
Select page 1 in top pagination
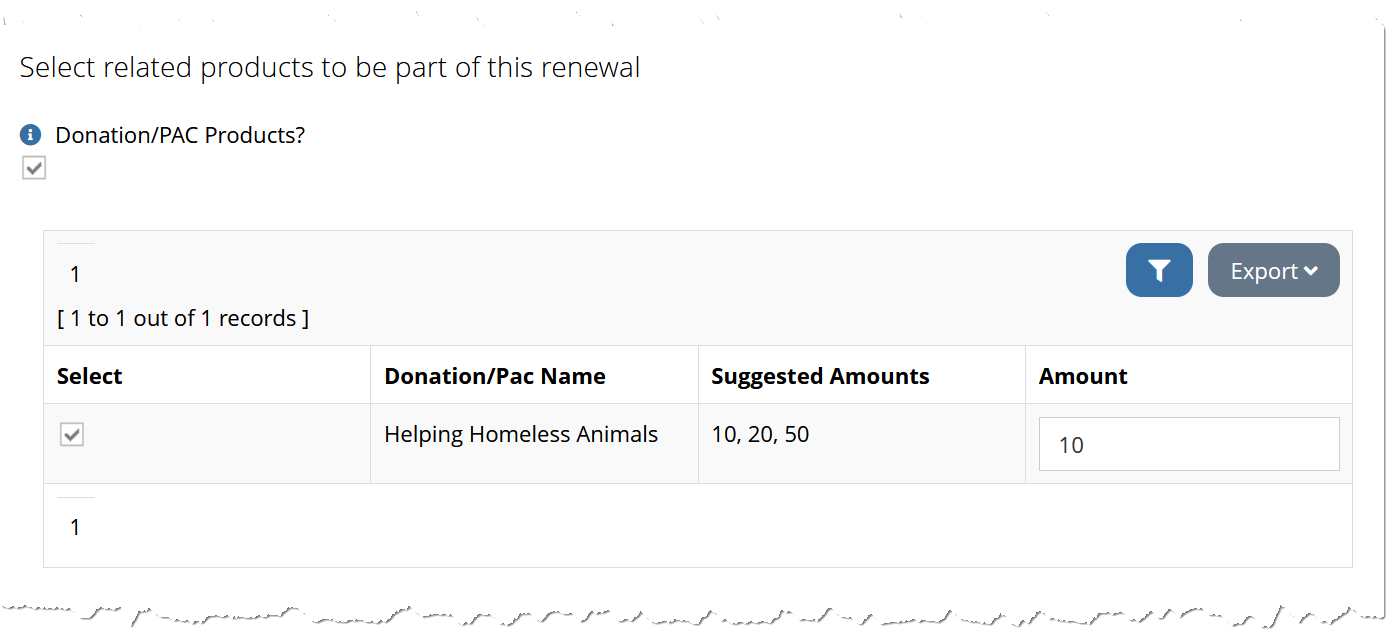coord(75,274)
